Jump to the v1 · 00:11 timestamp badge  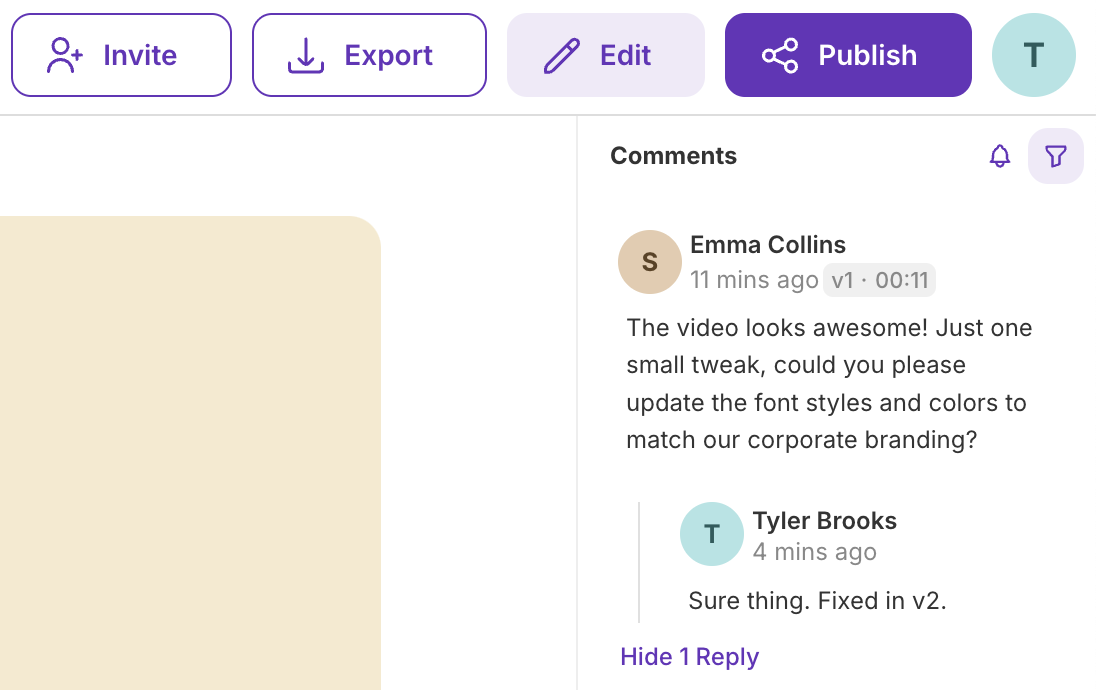[x=879, y=280]
